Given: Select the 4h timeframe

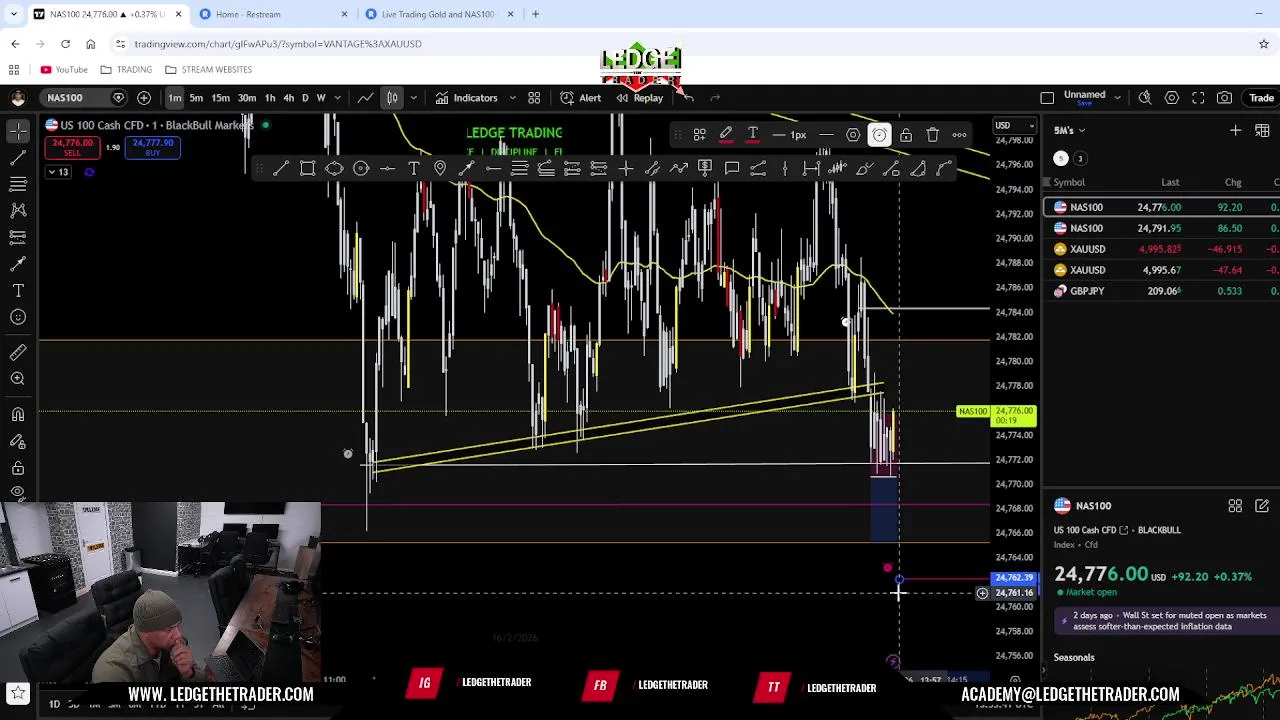Looking at the screenshot, I should tap(289, 98).
